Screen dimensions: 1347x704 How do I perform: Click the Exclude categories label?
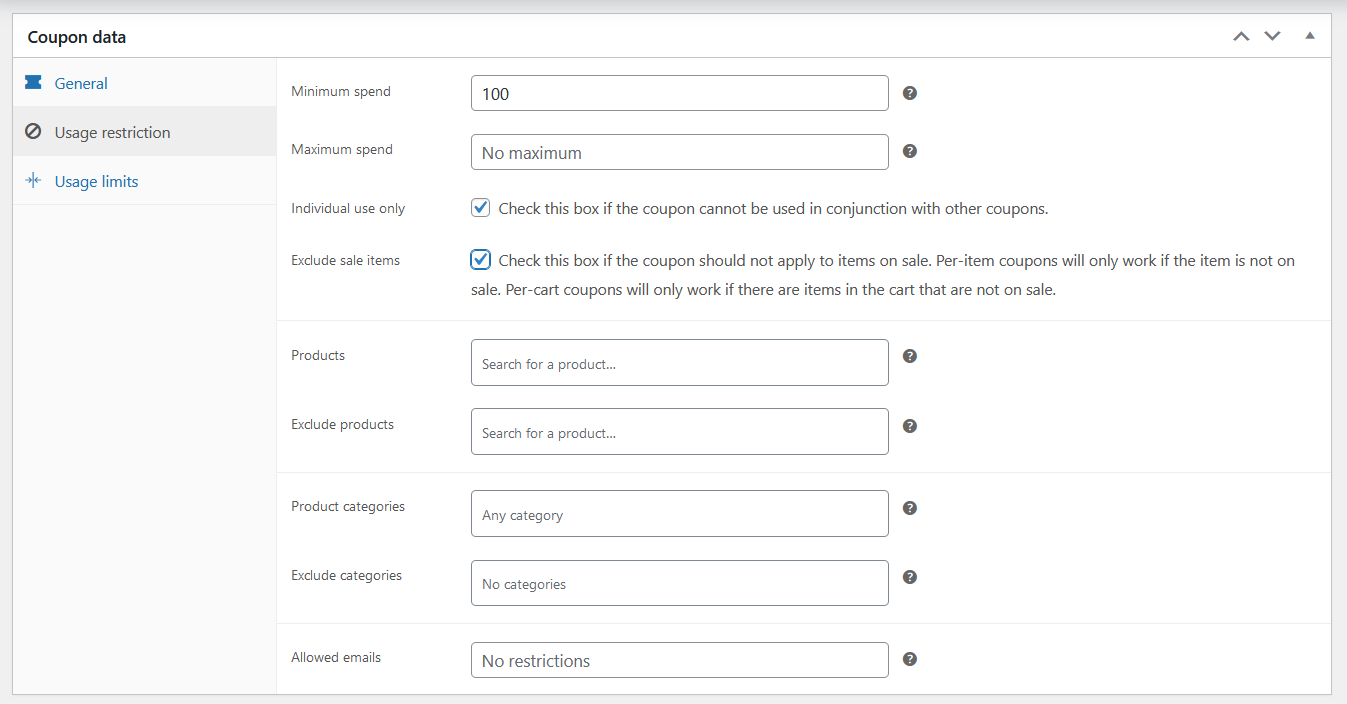click(346, 576)
